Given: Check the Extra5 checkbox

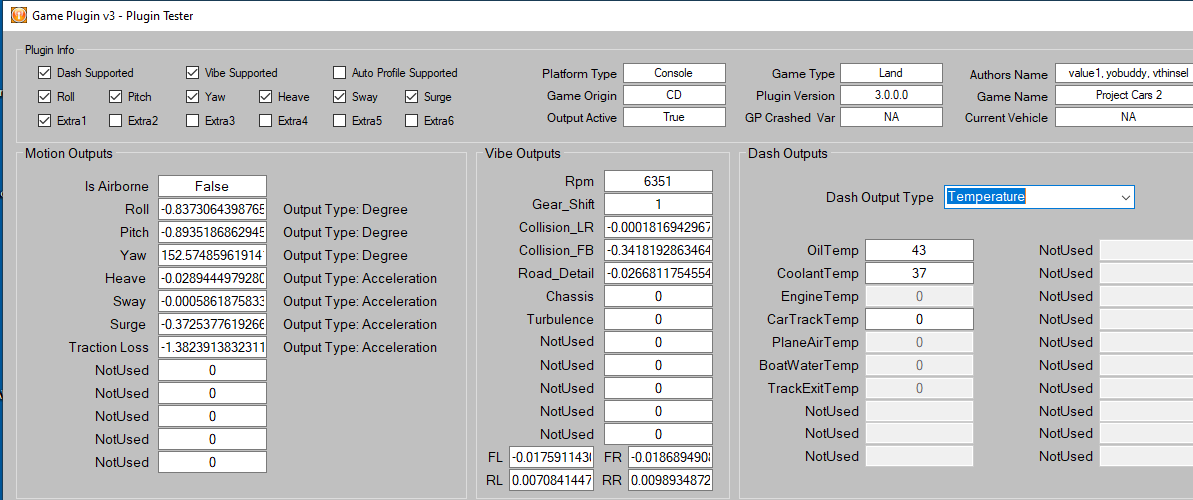Looking at the screenshot, I should click(339, 120).
